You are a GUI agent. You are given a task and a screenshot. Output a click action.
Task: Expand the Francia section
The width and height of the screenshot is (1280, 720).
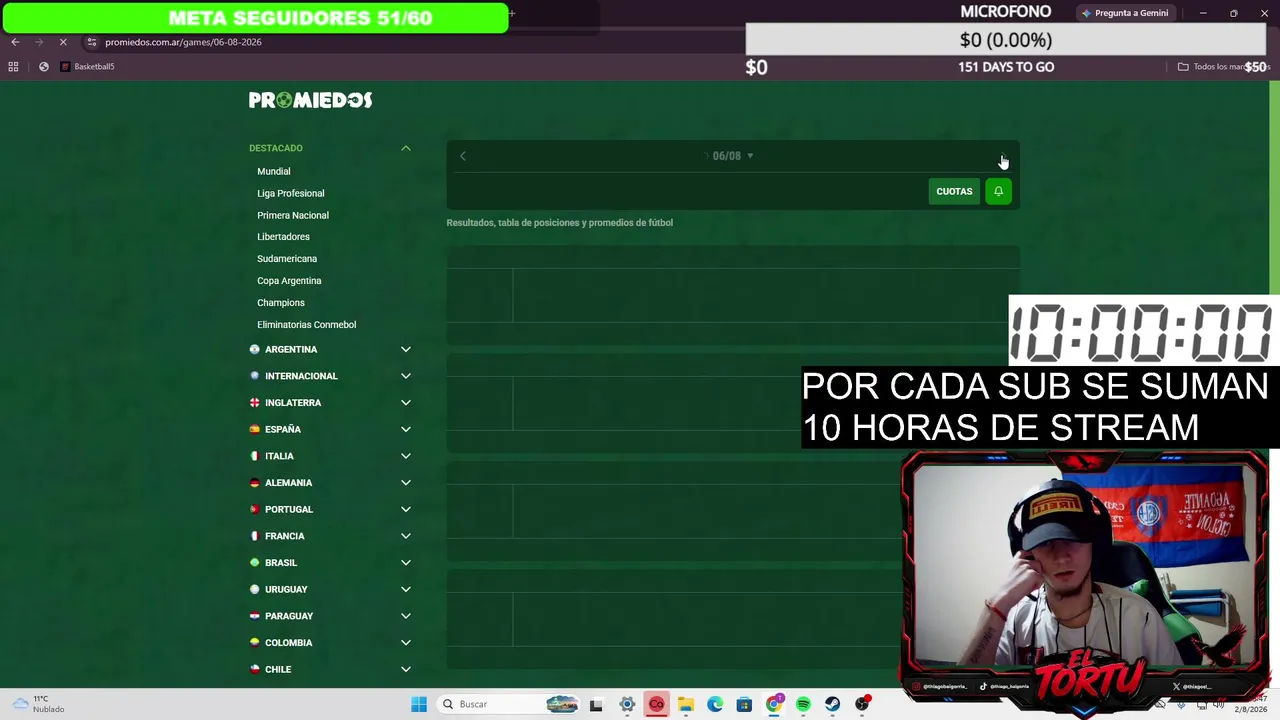[x=406, y=536]
